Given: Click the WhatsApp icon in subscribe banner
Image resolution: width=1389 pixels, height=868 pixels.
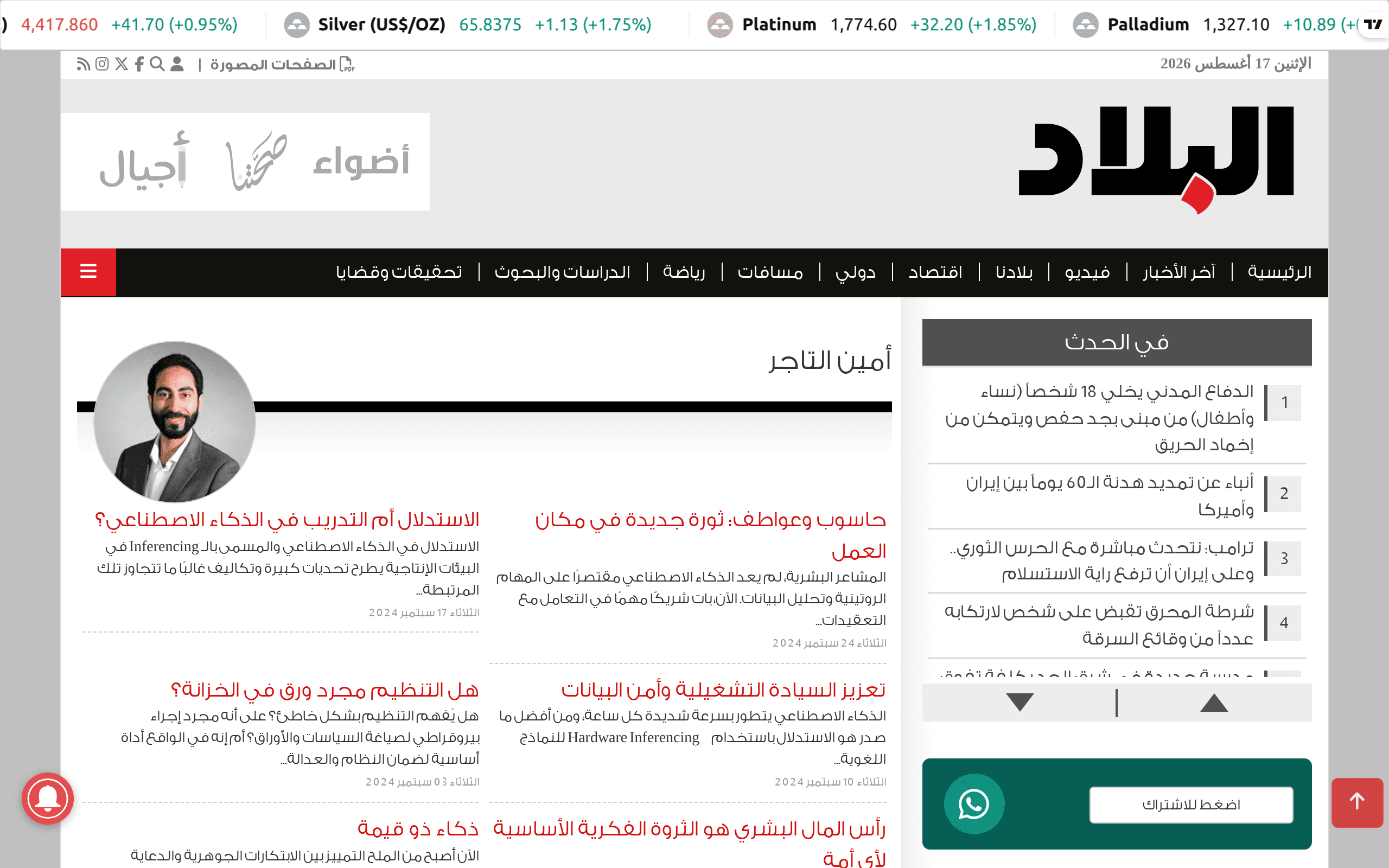Looking at the screenshot, I should (x=974, y=803).
